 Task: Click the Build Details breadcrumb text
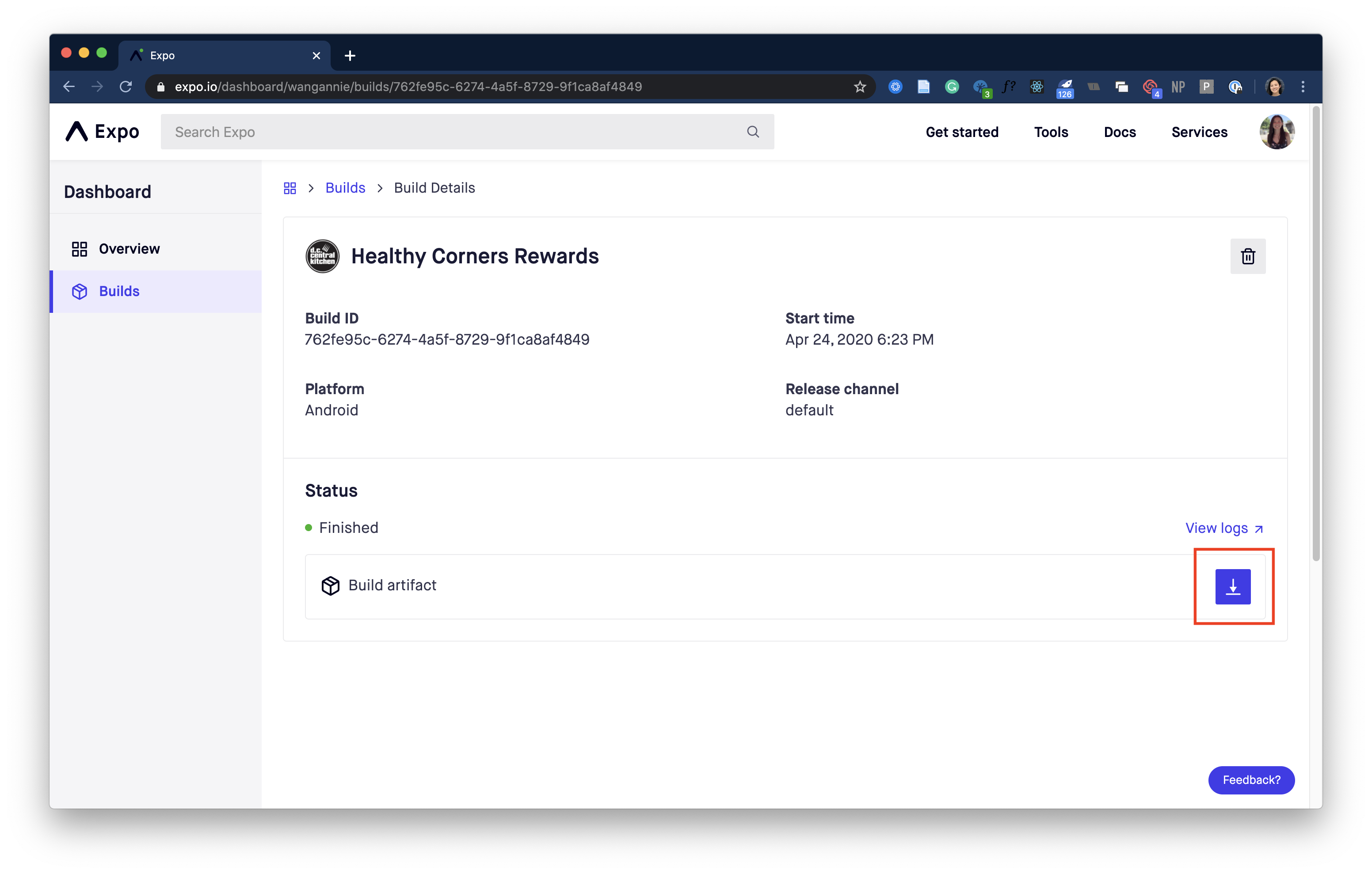(x=434, y=188)
